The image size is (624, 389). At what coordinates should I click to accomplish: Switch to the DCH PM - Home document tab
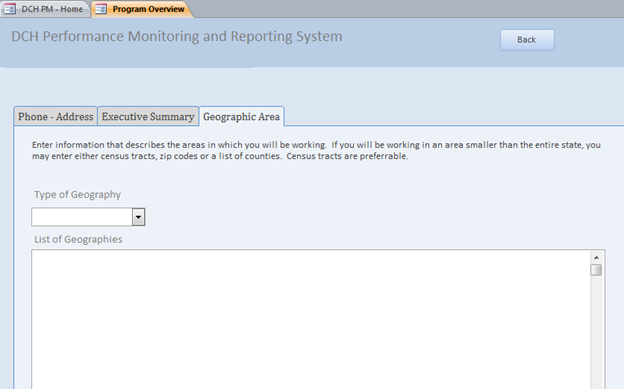45,9
